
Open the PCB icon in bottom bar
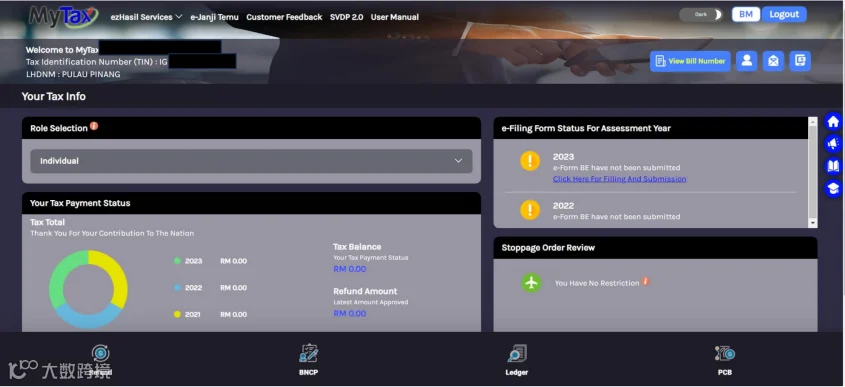tap(725, 354)
